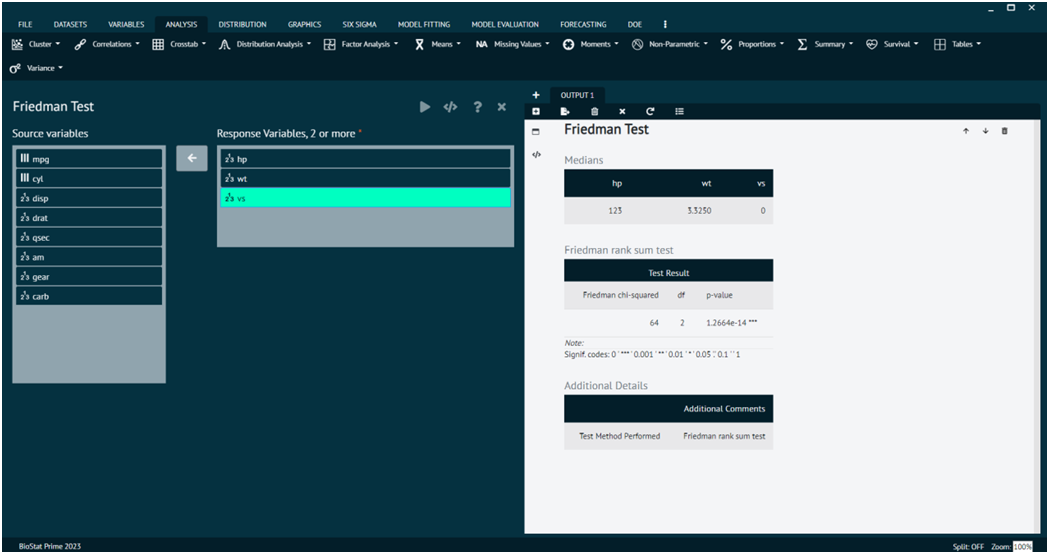
Task: Move selected variable back with left-arrow button
Action: pos(192,159)
